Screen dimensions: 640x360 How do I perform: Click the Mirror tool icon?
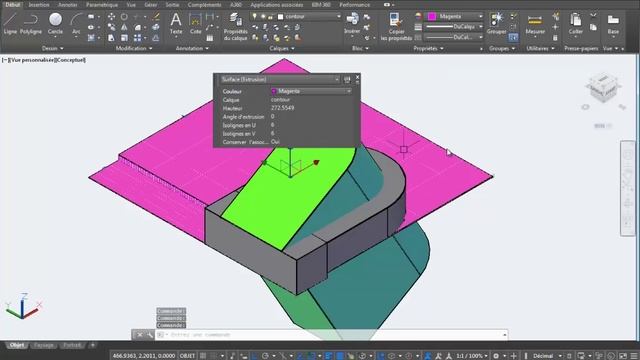pos(124,27)
